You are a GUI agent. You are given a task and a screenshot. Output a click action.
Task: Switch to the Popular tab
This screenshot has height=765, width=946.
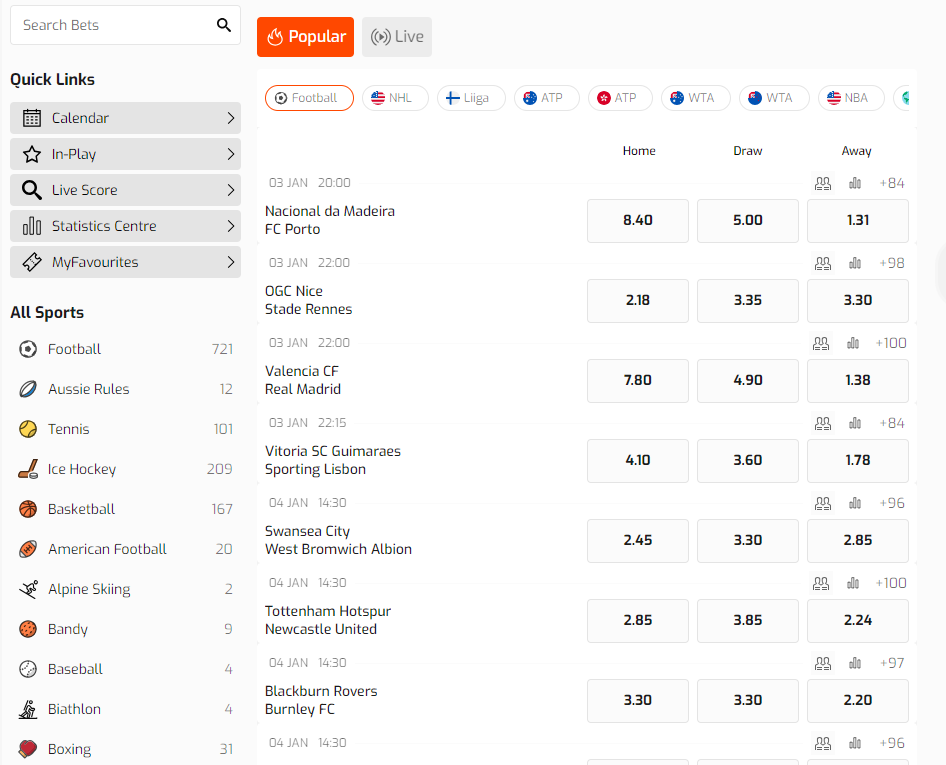point(305,37)
